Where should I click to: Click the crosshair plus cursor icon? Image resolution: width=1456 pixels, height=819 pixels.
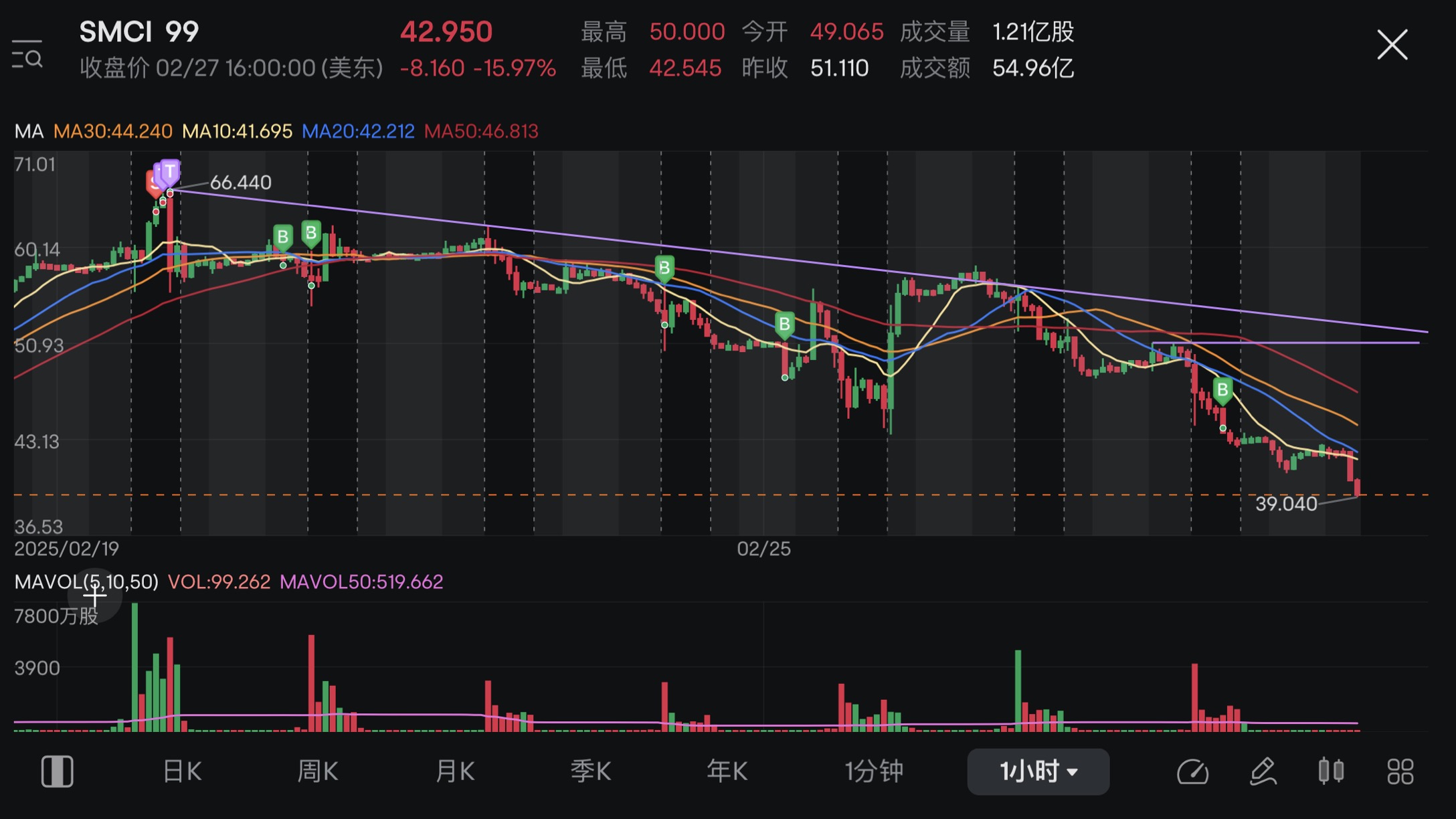[95, 596]
